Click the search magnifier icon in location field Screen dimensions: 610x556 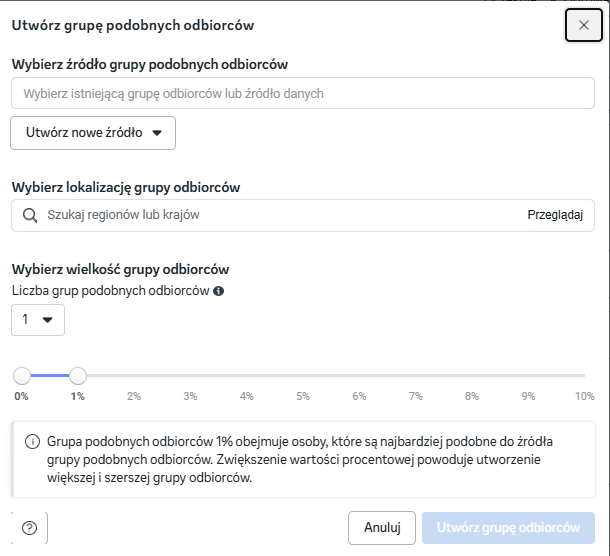30,215
